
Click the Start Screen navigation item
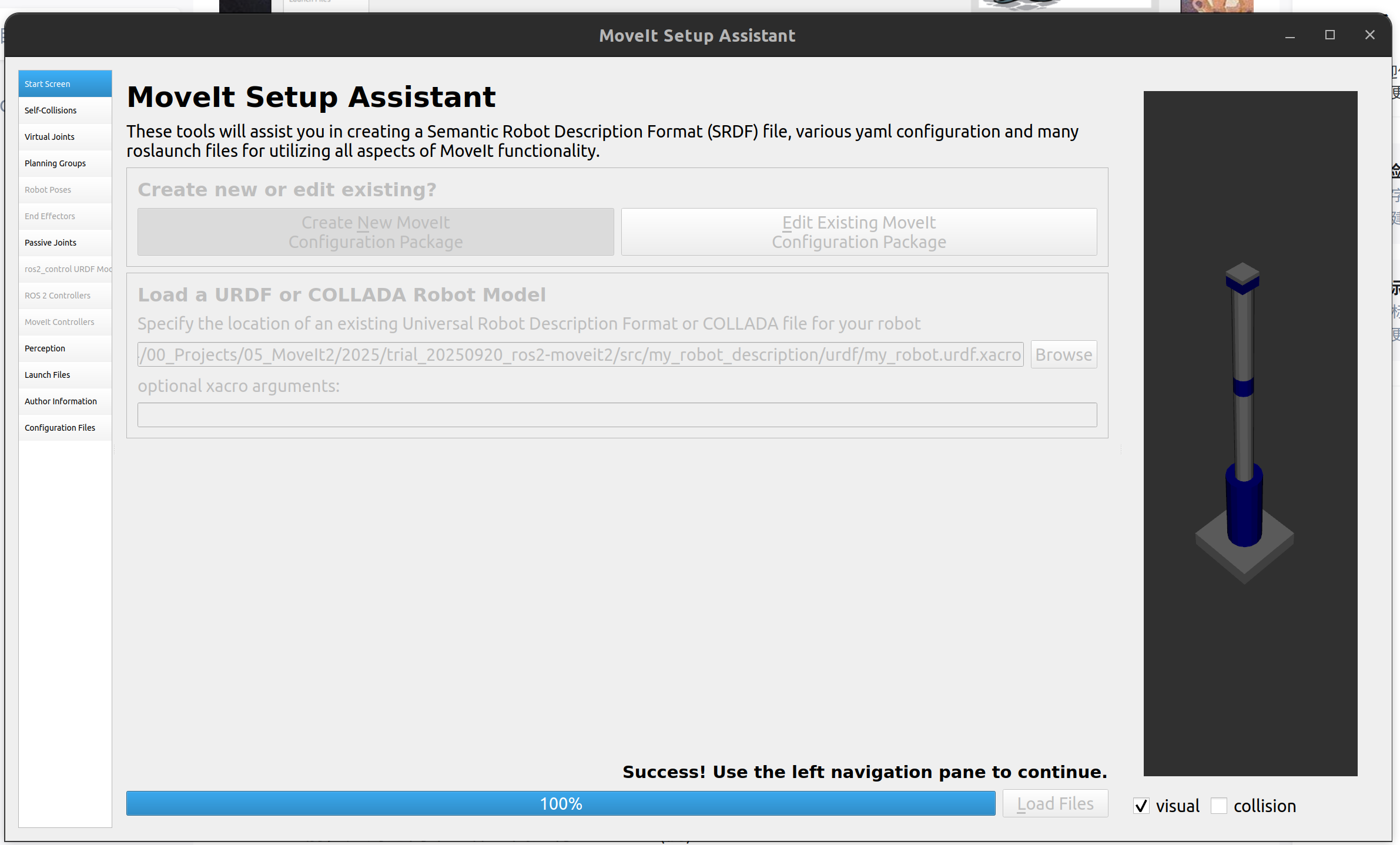coord(48,84)
